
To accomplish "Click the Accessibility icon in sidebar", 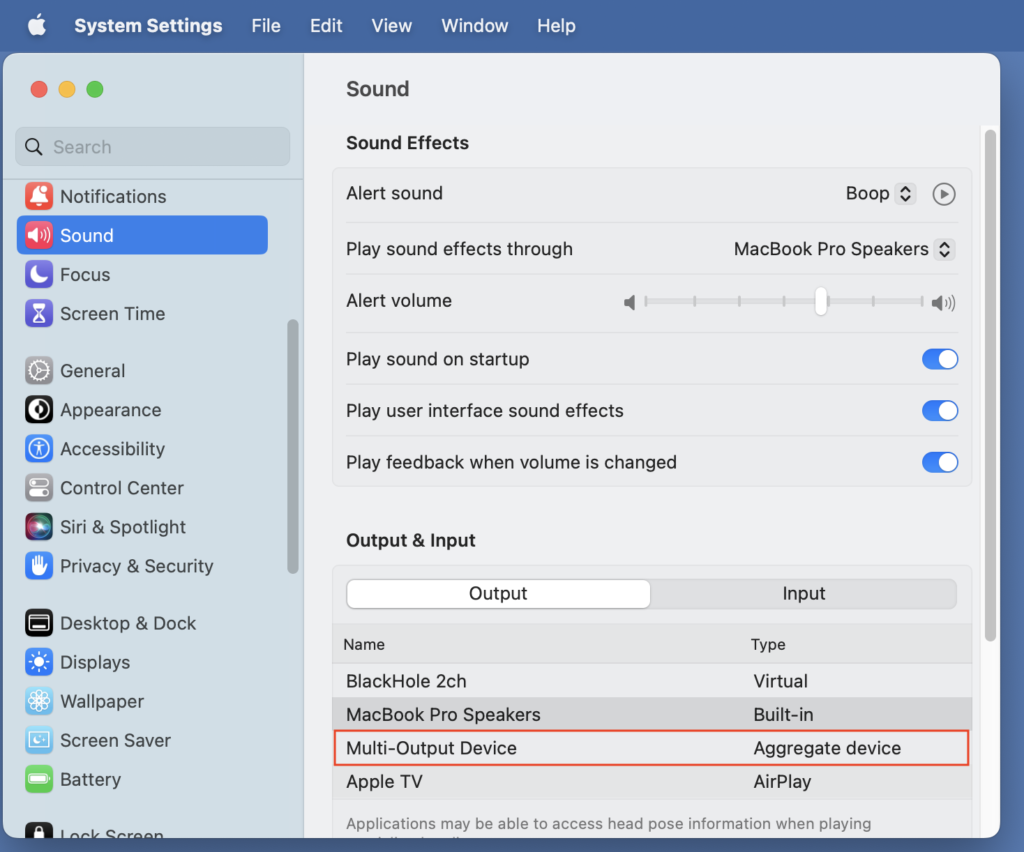I will [x=39, y=449].
